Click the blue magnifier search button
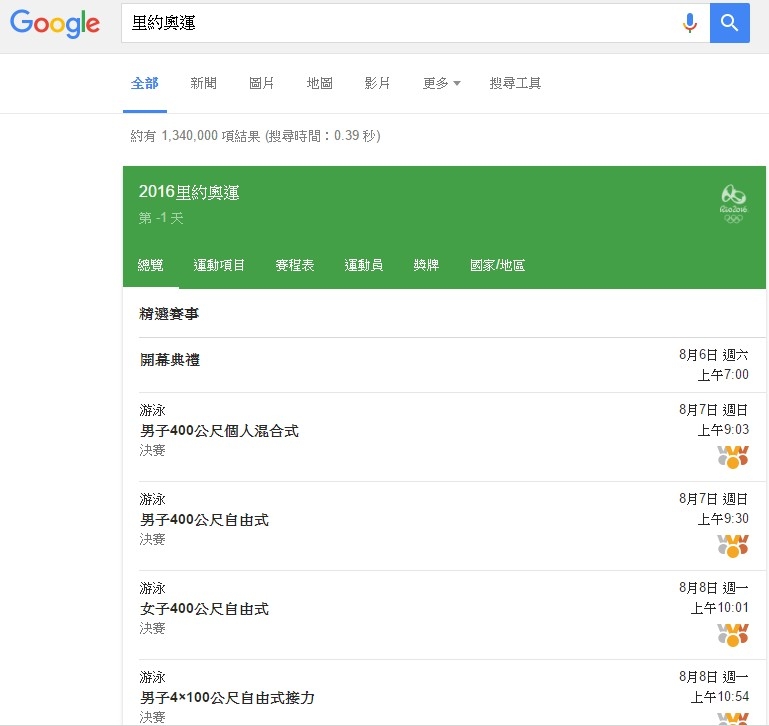Screen dimensions: 769x726 [x=730, y=23]
